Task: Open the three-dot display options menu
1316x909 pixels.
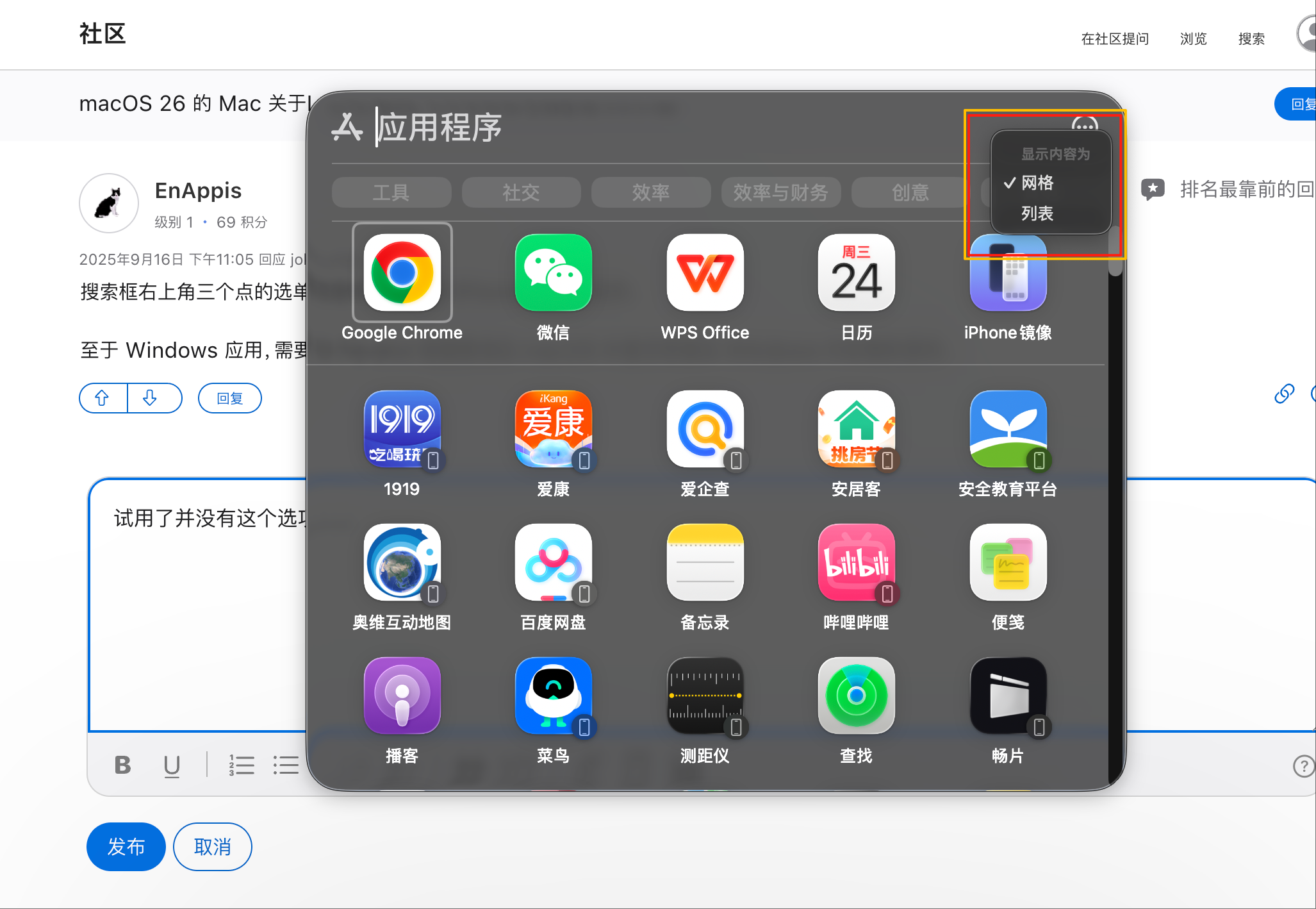Action: [1084, 124]
